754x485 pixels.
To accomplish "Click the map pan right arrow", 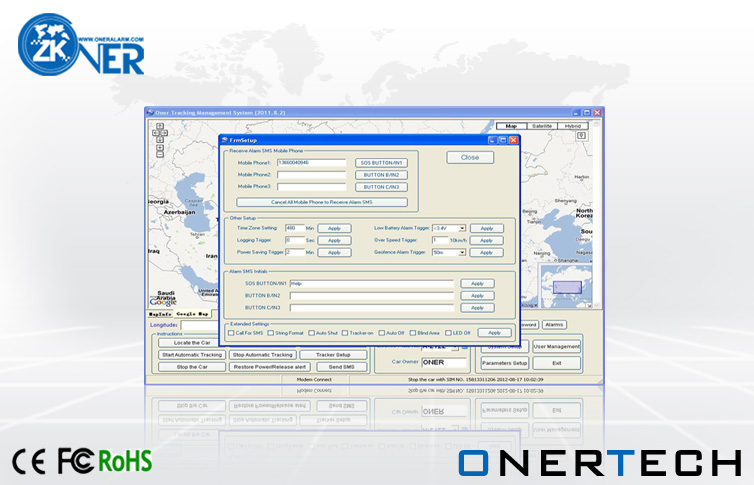I will click(164, 133).
